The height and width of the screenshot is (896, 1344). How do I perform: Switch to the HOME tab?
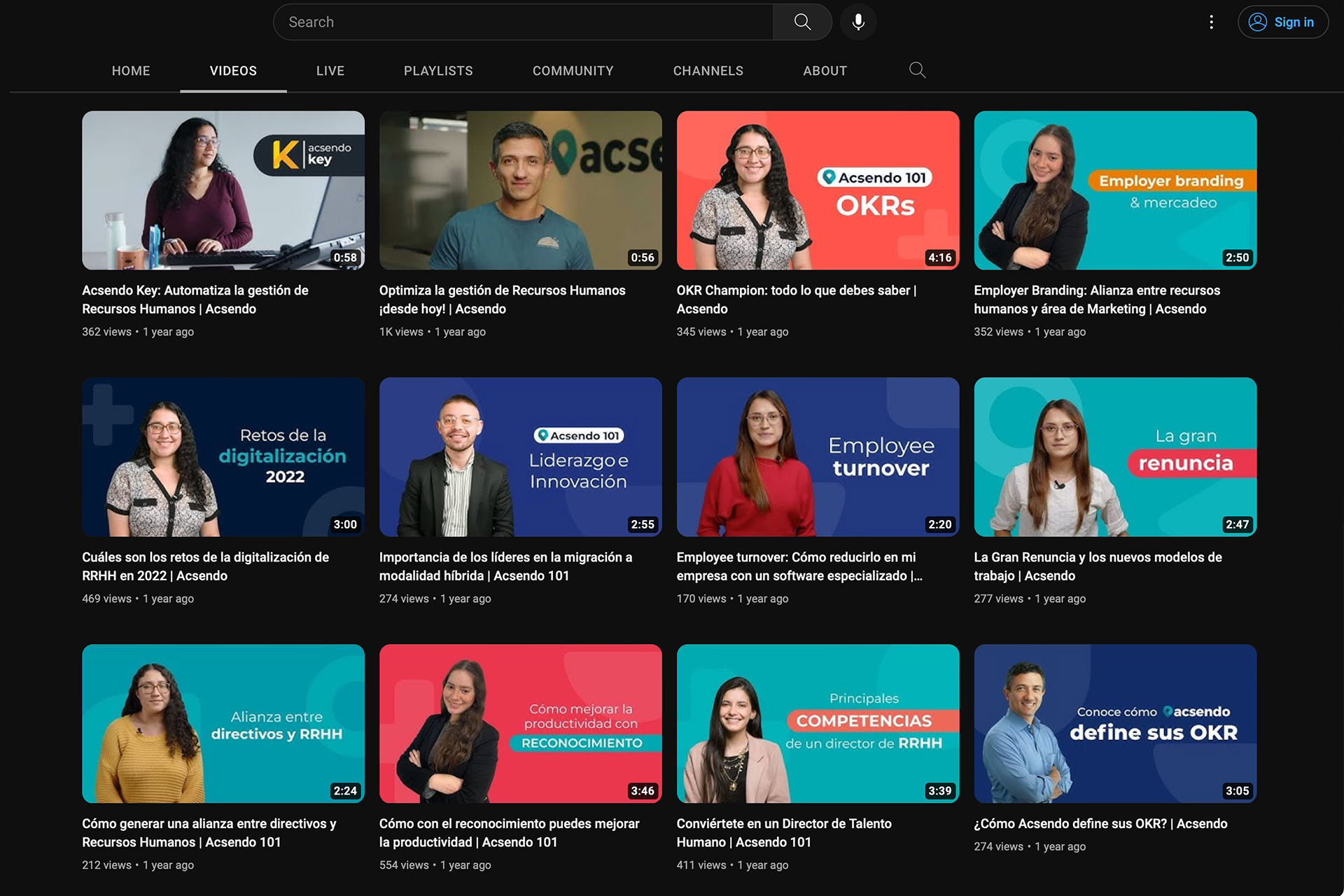[131, 71]
